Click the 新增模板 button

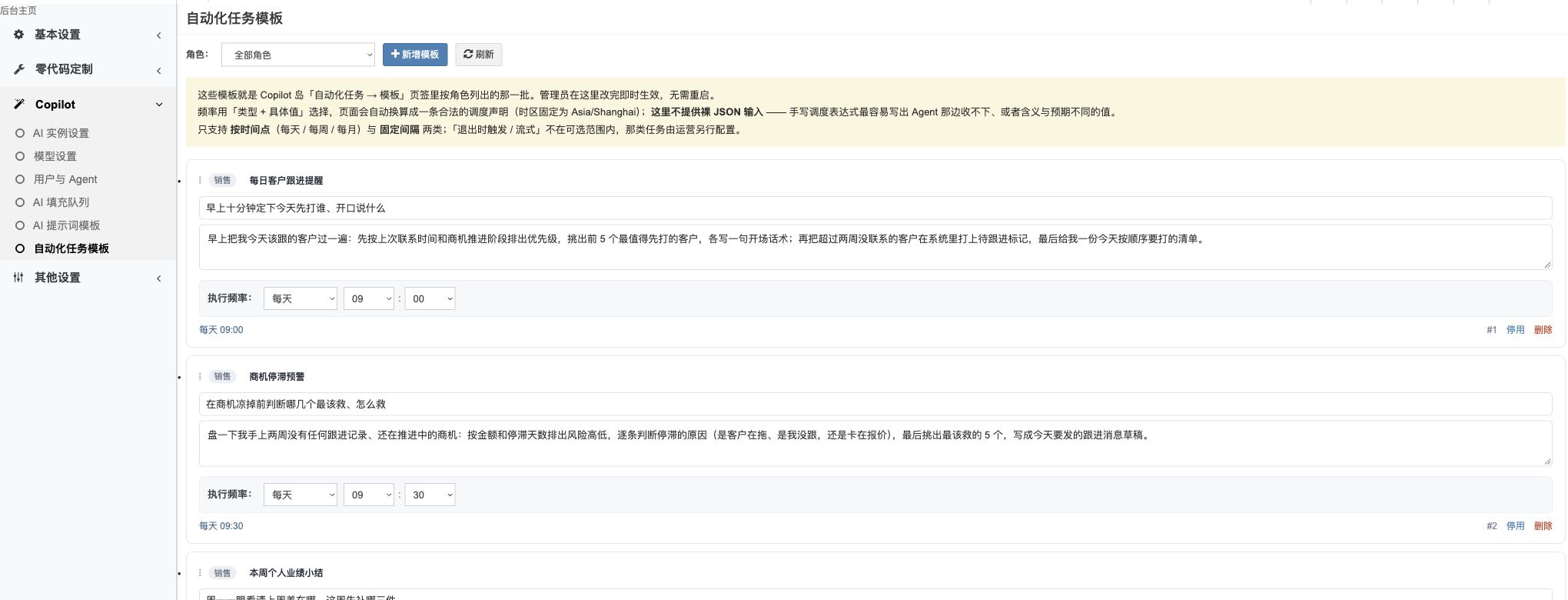[x=415, y=55]
